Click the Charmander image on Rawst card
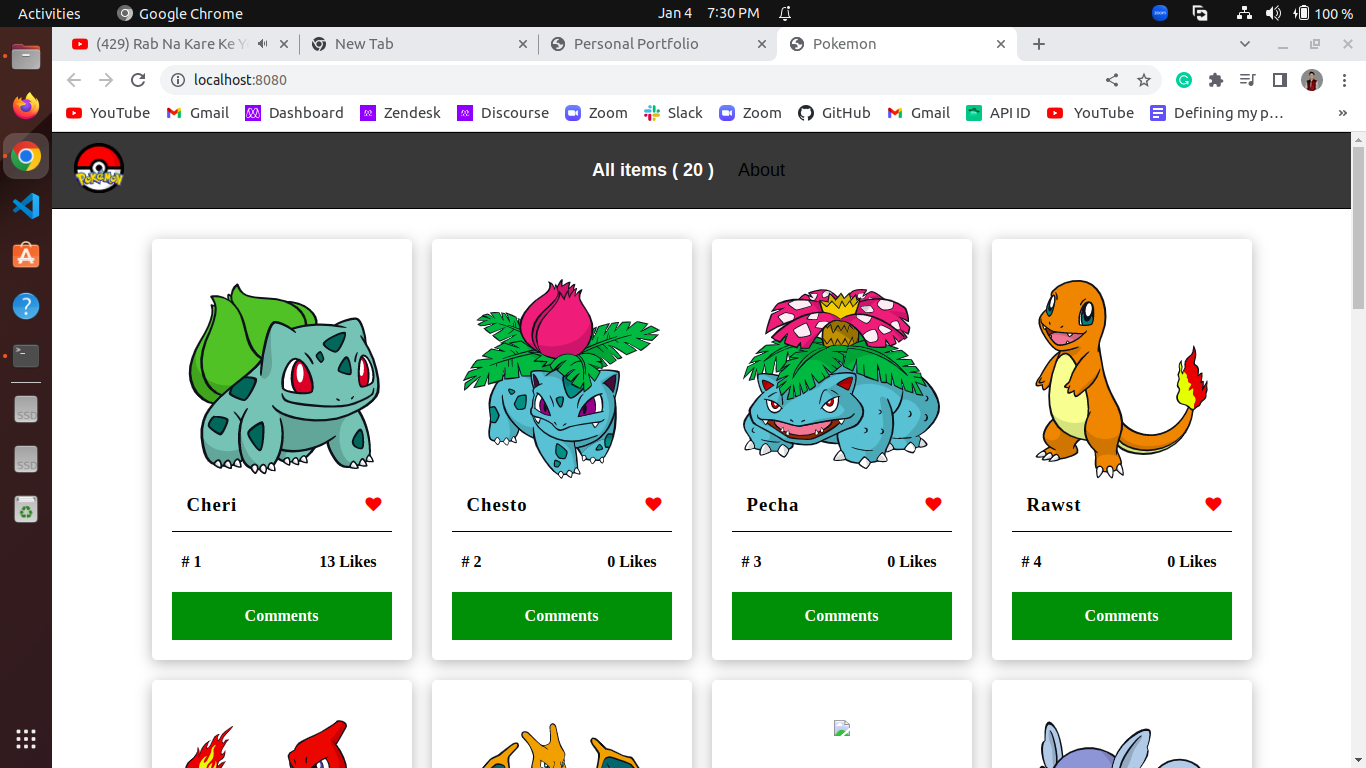This screenshot has height=768, width=1366. pos(1120,378)
